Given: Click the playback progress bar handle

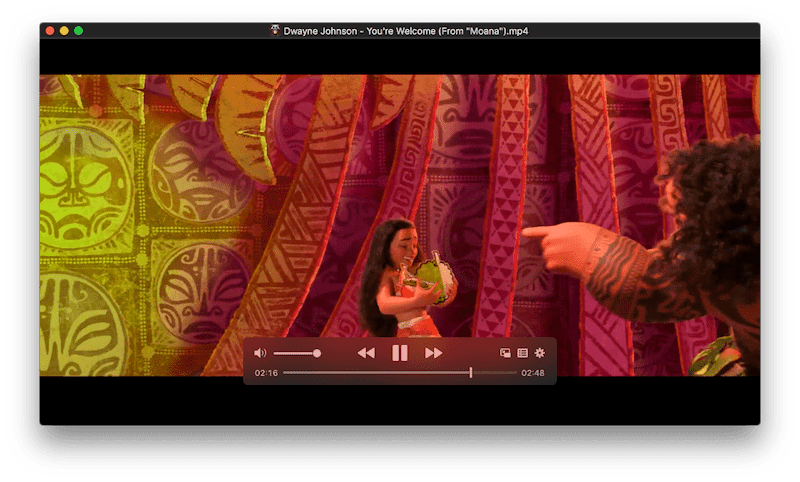Looking at the screenshot, I should (470, 373).
